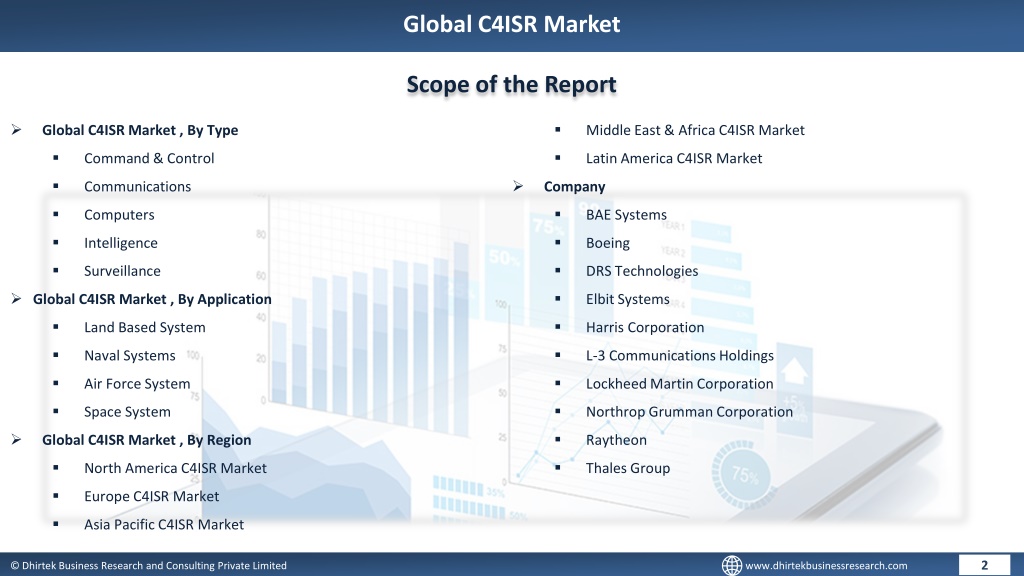Select the "Land Based System" item
The height and width of the screenshot is (576, 1024).
[x=144, y=327]
